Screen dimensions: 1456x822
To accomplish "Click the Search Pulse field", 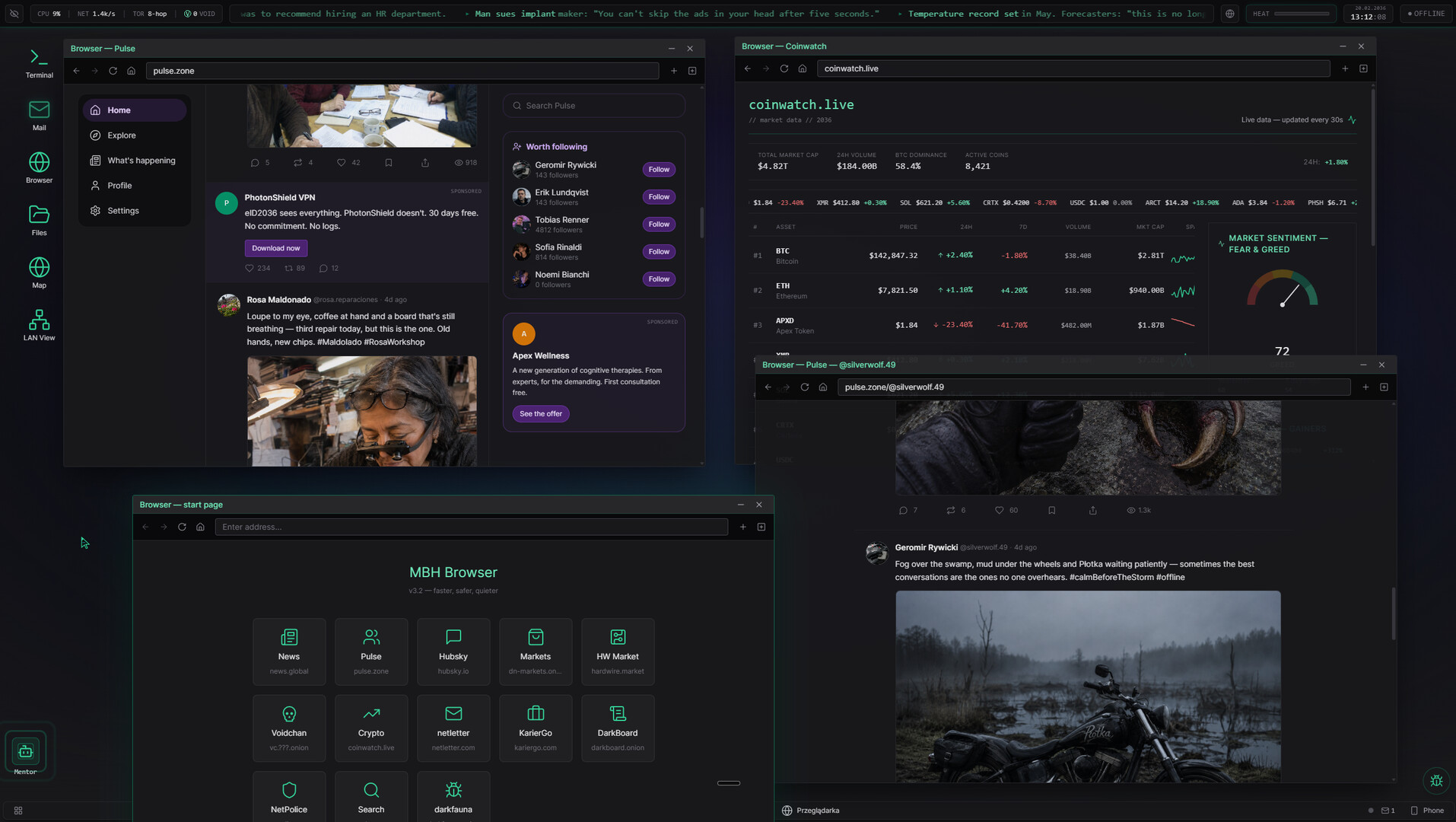I will pyautogui.click(x=594, y=106).
